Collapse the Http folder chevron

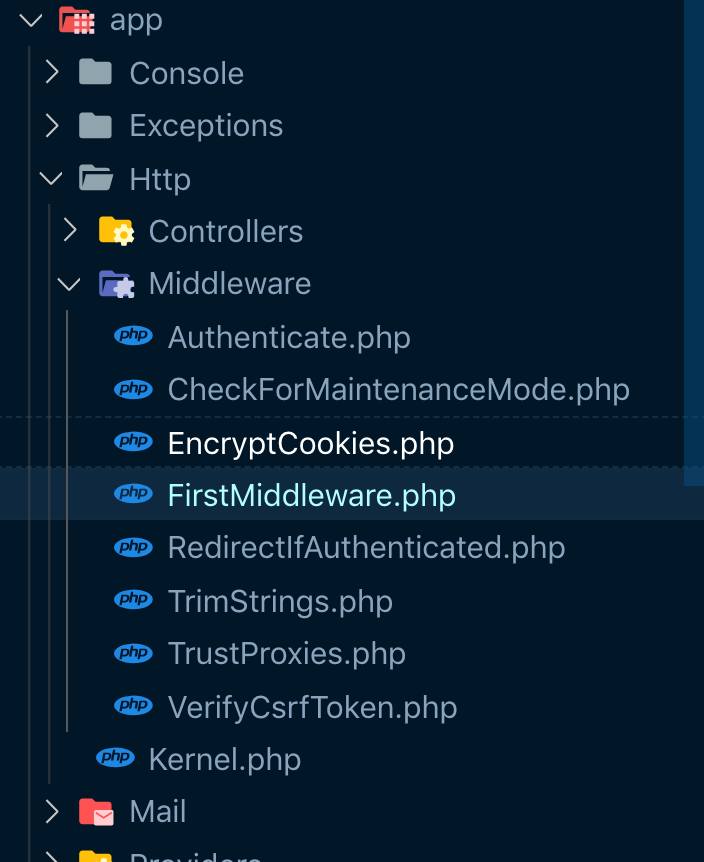pyautogui.click(x=51, y=179)
